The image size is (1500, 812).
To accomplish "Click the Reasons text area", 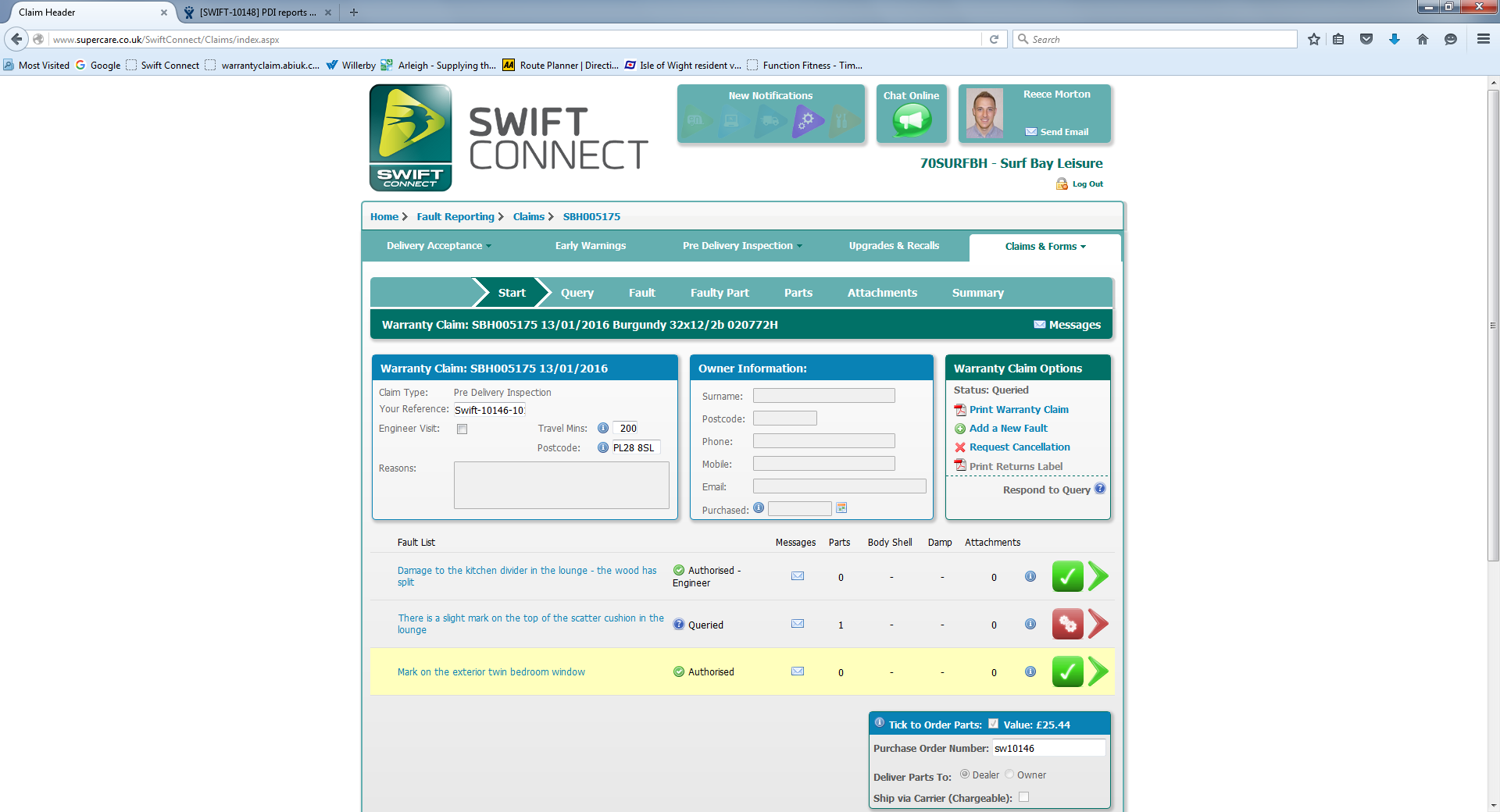I will tap(562, 485).
